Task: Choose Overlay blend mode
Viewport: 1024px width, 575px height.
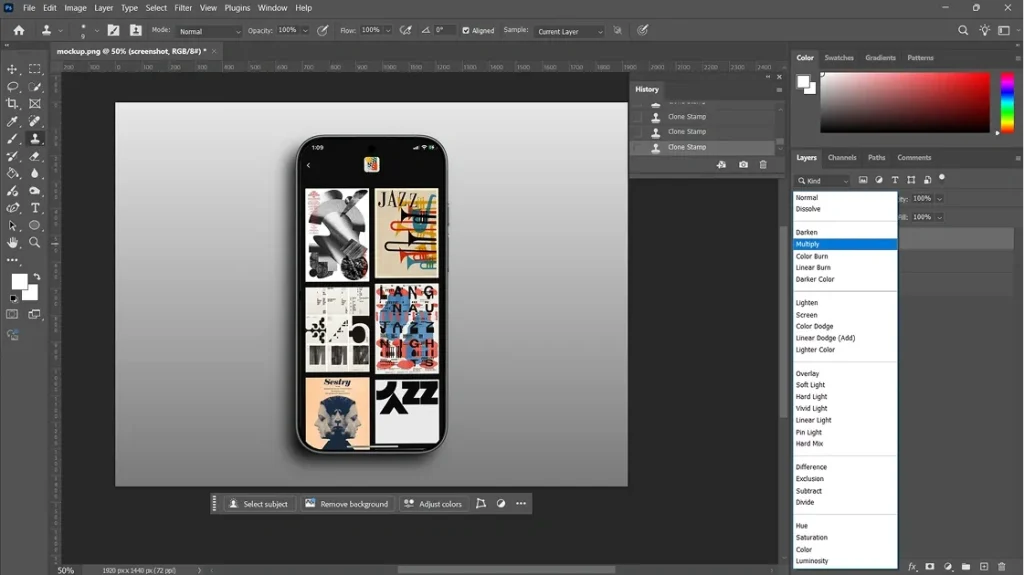Action: [x=845, y=374]
